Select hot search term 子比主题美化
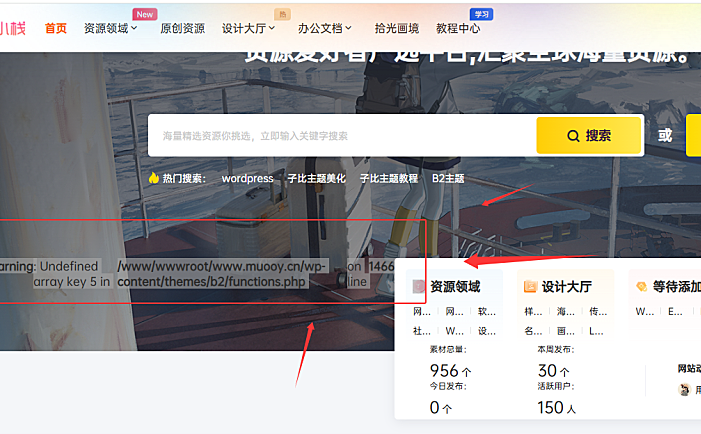Image resolution: width=701 pixels, height=434 pixels. click(317, 178)
